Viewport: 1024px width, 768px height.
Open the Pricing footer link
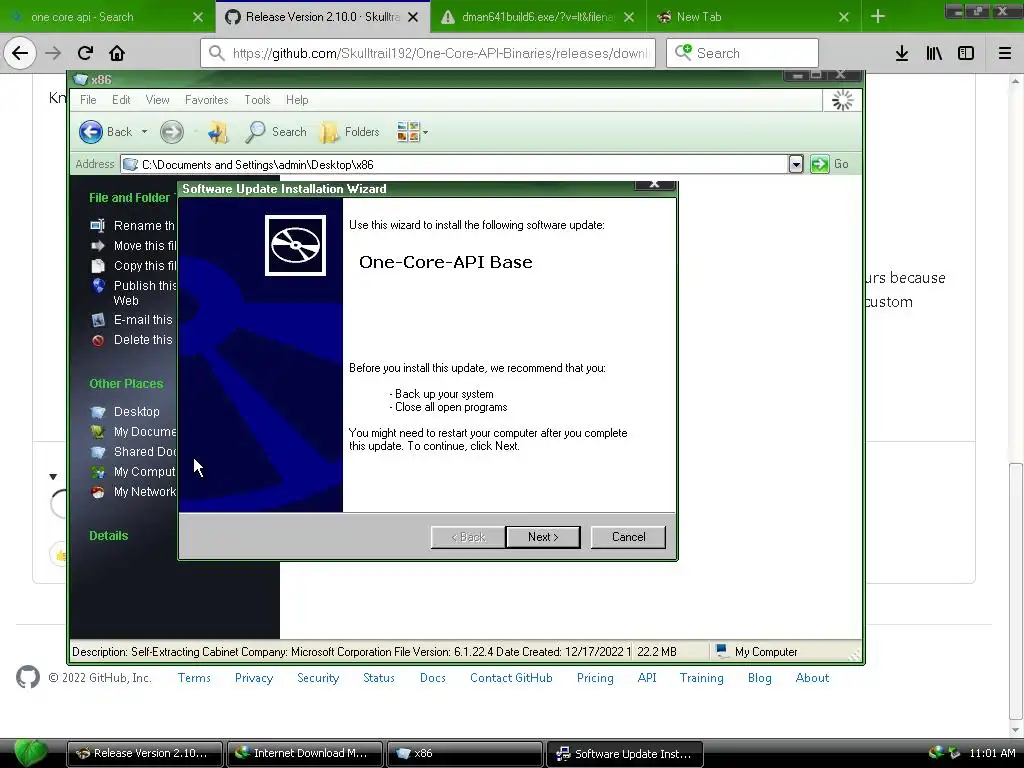[x=595, y=678]
